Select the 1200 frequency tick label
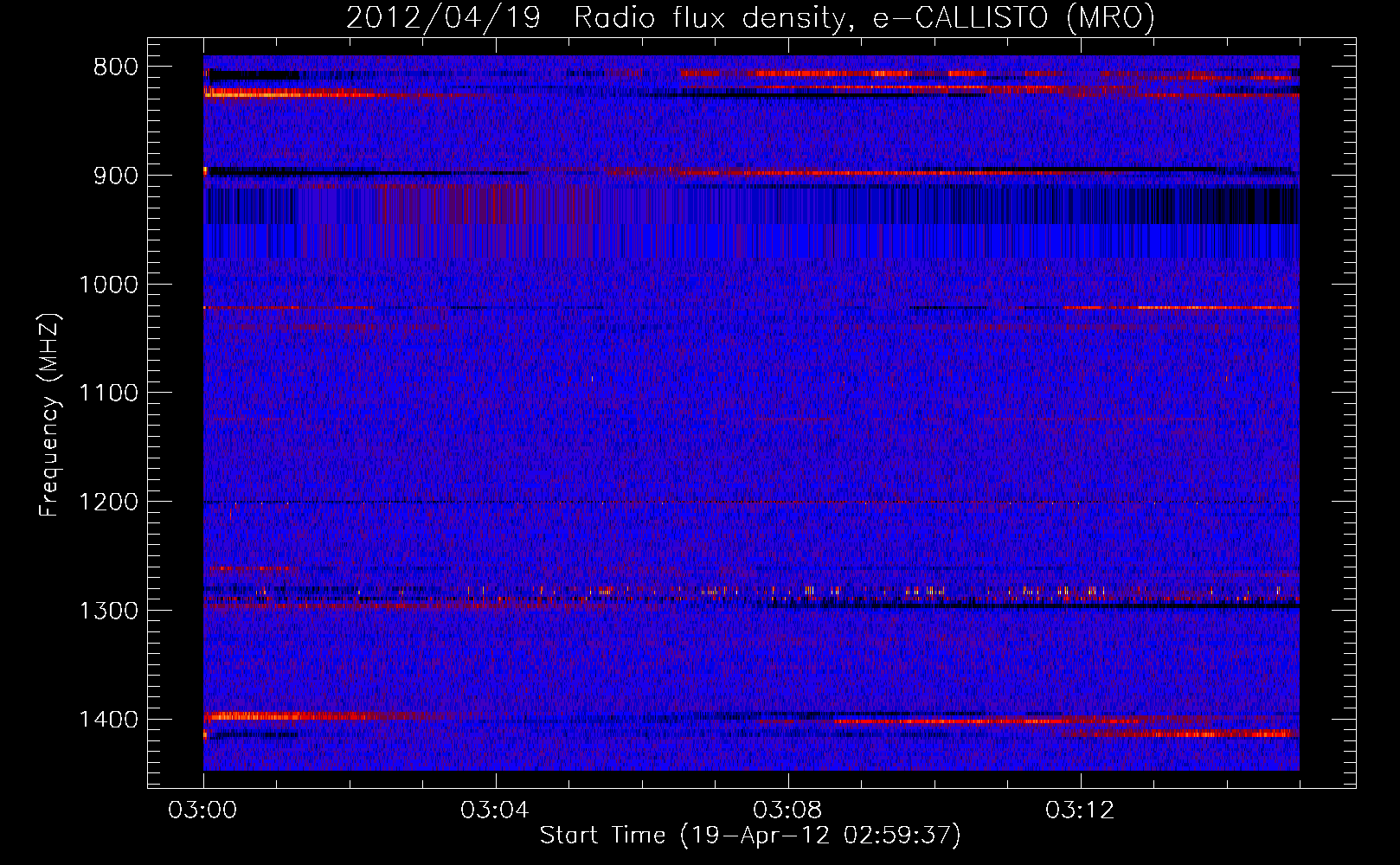1400x865 pixels. click(x=109, y=503)
